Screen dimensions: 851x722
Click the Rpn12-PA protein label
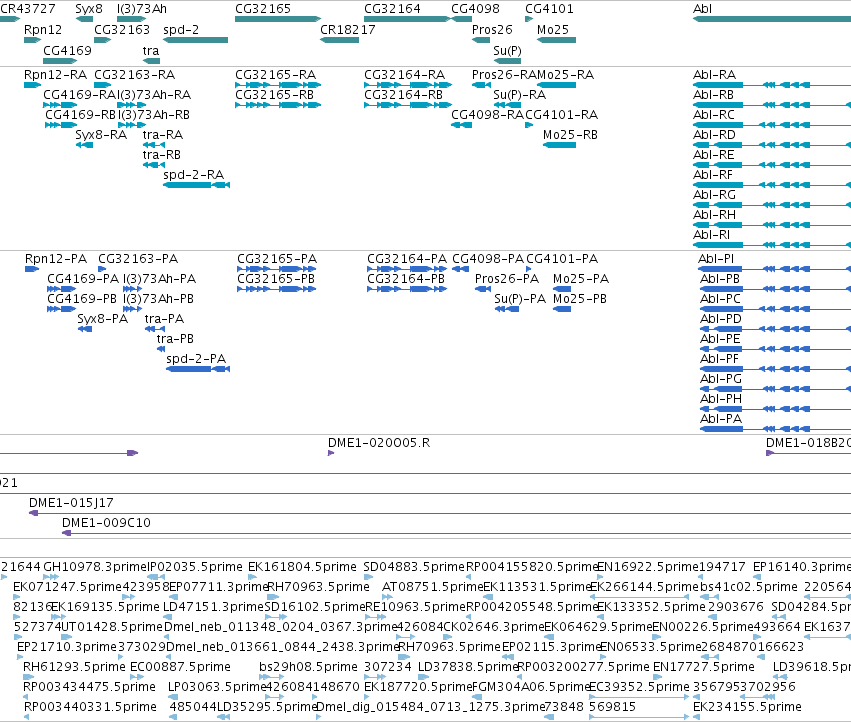[55, 259]
